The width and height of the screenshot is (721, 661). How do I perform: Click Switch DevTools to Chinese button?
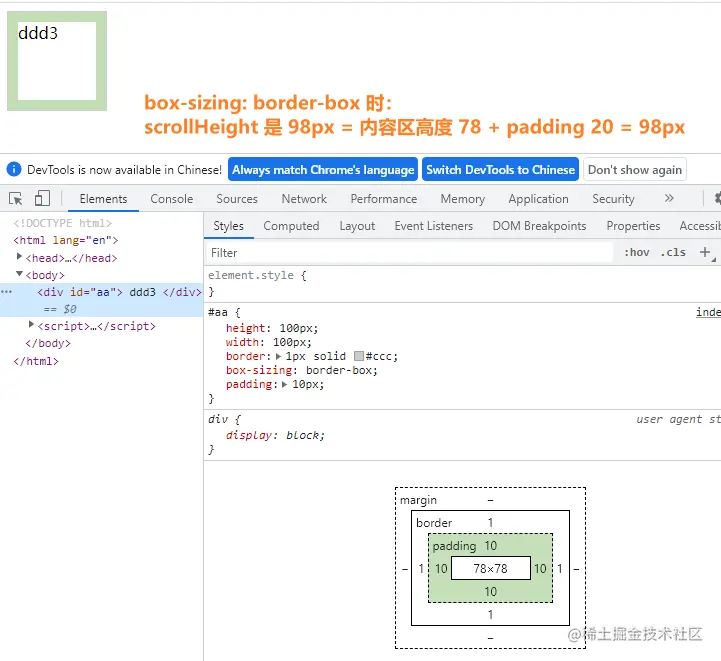click(x=500, y=170)
